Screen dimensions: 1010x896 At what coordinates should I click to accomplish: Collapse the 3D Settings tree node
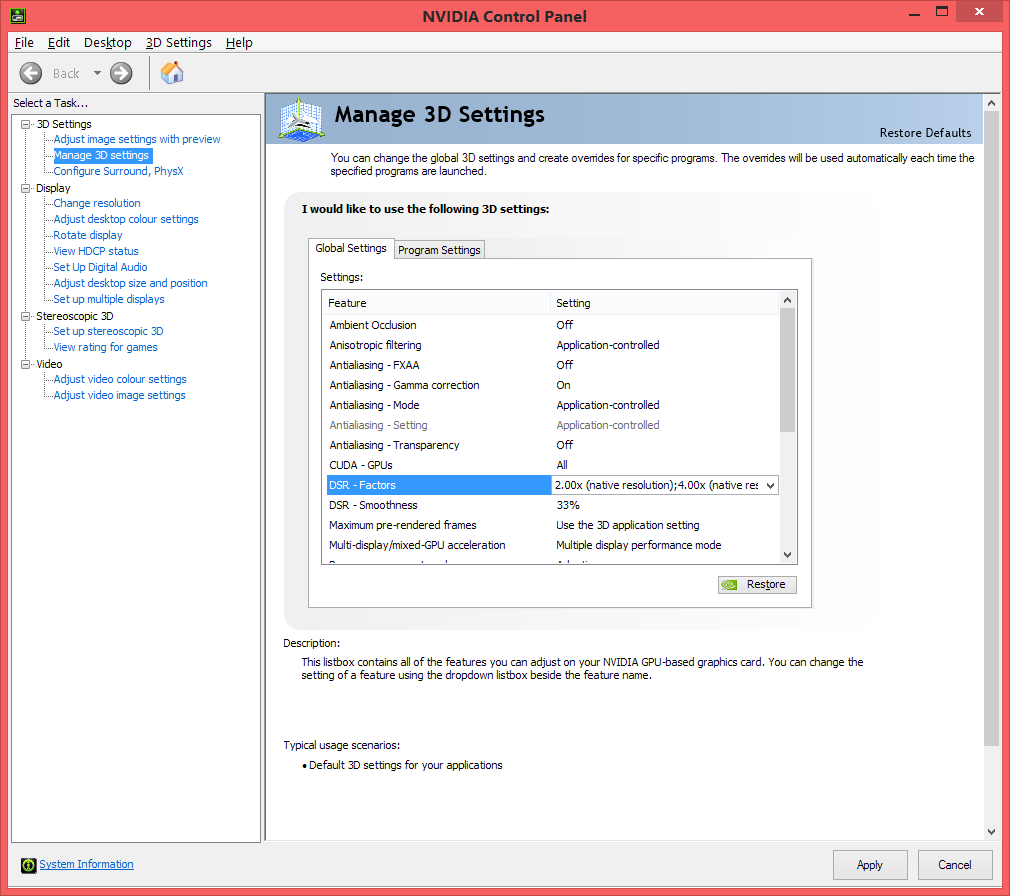click(x=26, y=124)
